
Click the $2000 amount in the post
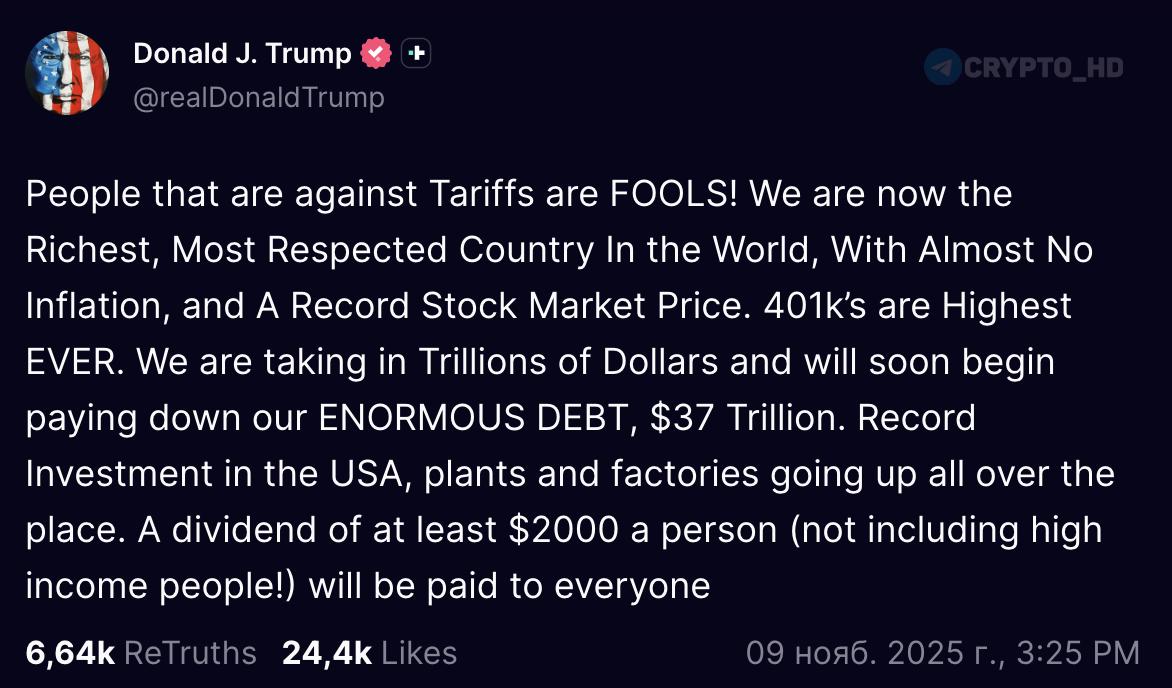pos(563,529)
